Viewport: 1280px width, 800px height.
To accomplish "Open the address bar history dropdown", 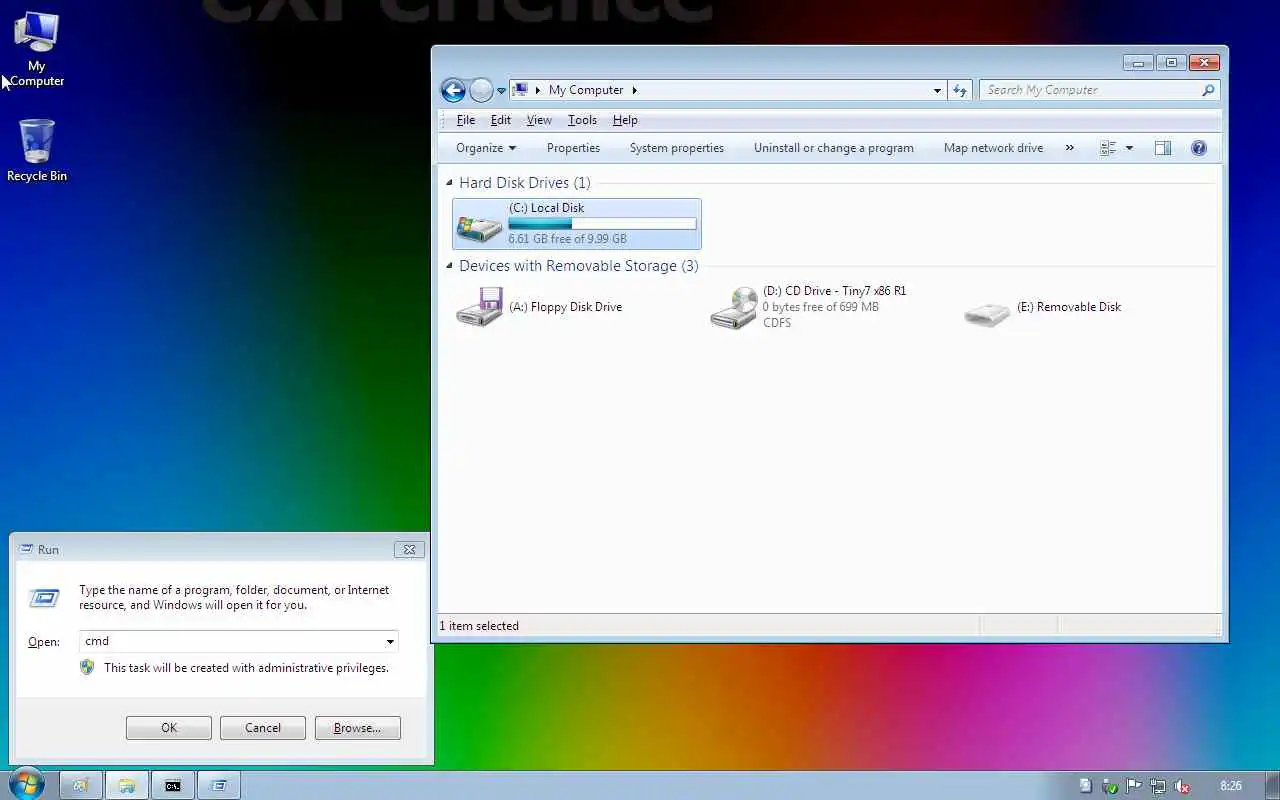I will click(x=937, y=90).
